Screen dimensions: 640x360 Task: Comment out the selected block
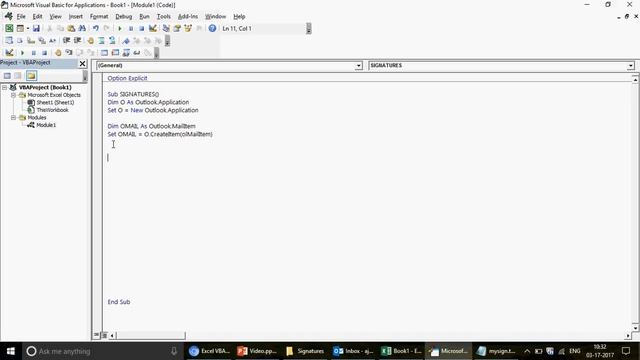pos(101,40)
